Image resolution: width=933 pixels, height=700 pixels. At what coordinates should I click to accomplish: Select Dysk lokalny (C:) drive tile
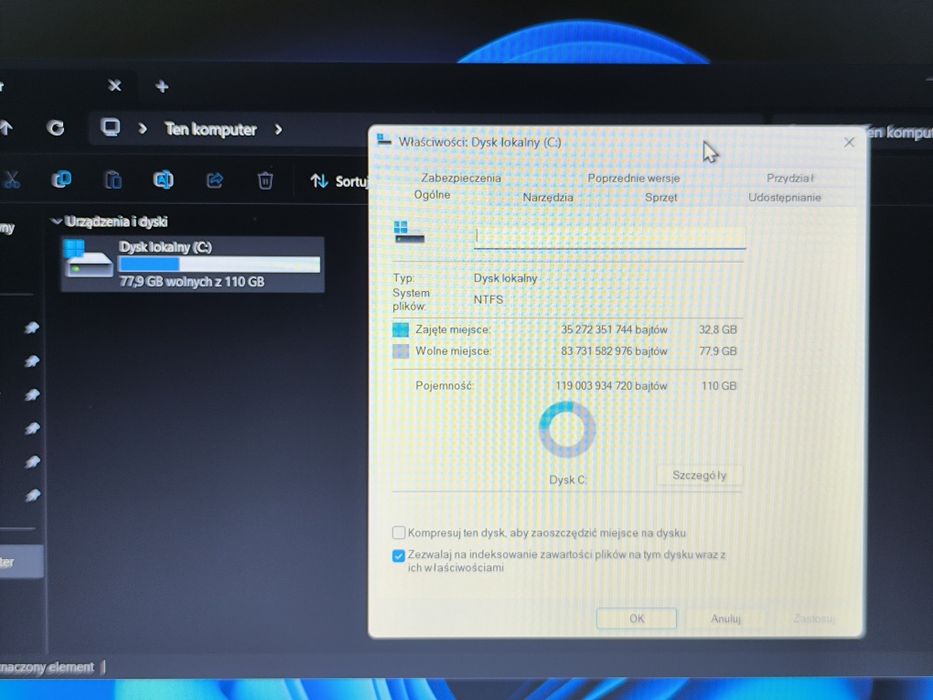[192, 264]
